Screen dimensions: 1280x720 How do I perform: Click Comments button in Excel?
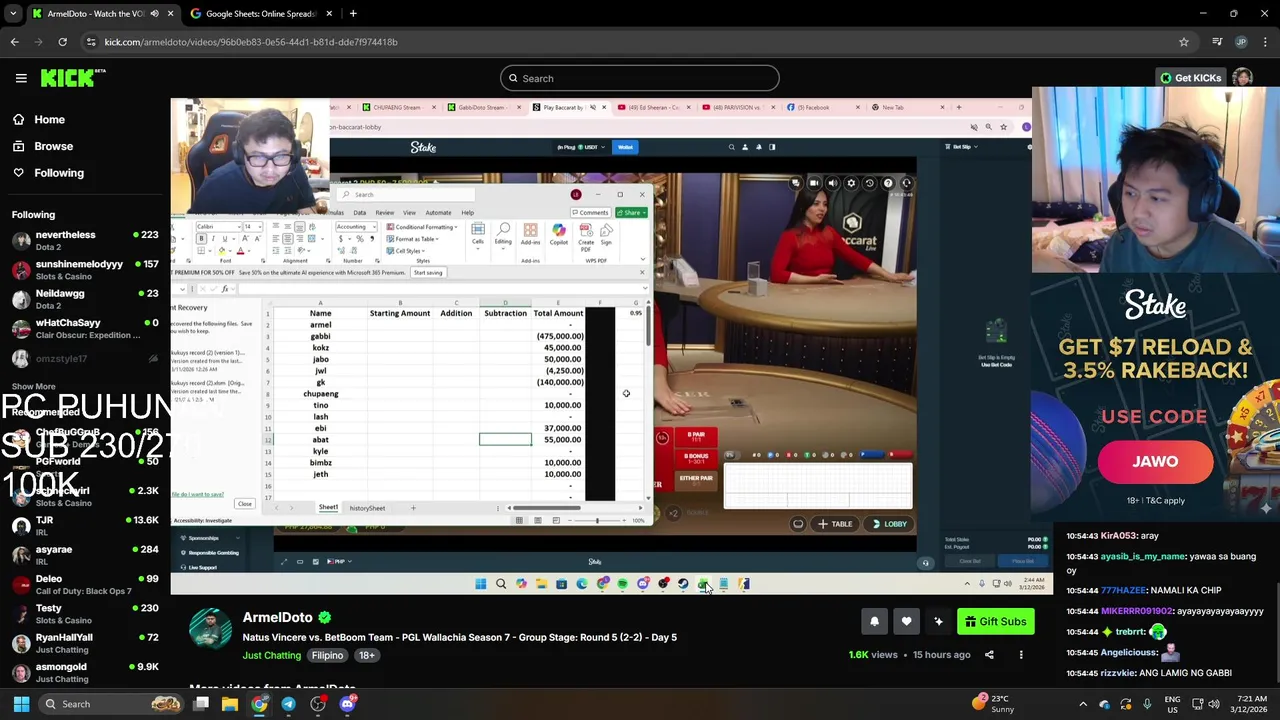(590, 212)
